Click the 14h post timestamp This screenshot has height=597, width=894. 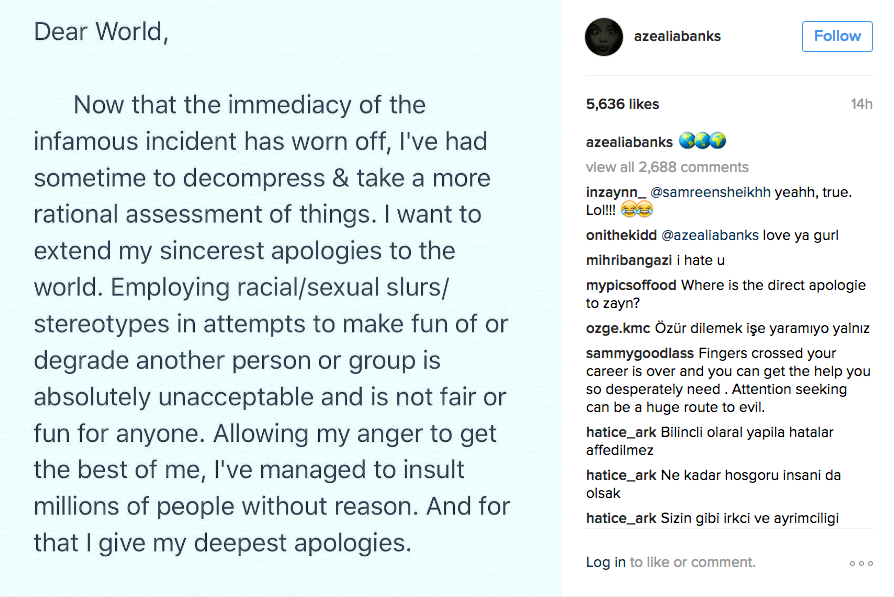[861, 104]
